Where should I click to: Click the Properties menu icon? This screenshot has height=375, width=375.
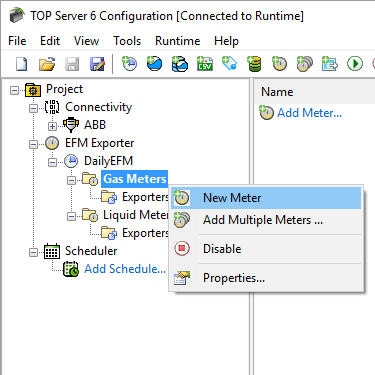(182, 278)
